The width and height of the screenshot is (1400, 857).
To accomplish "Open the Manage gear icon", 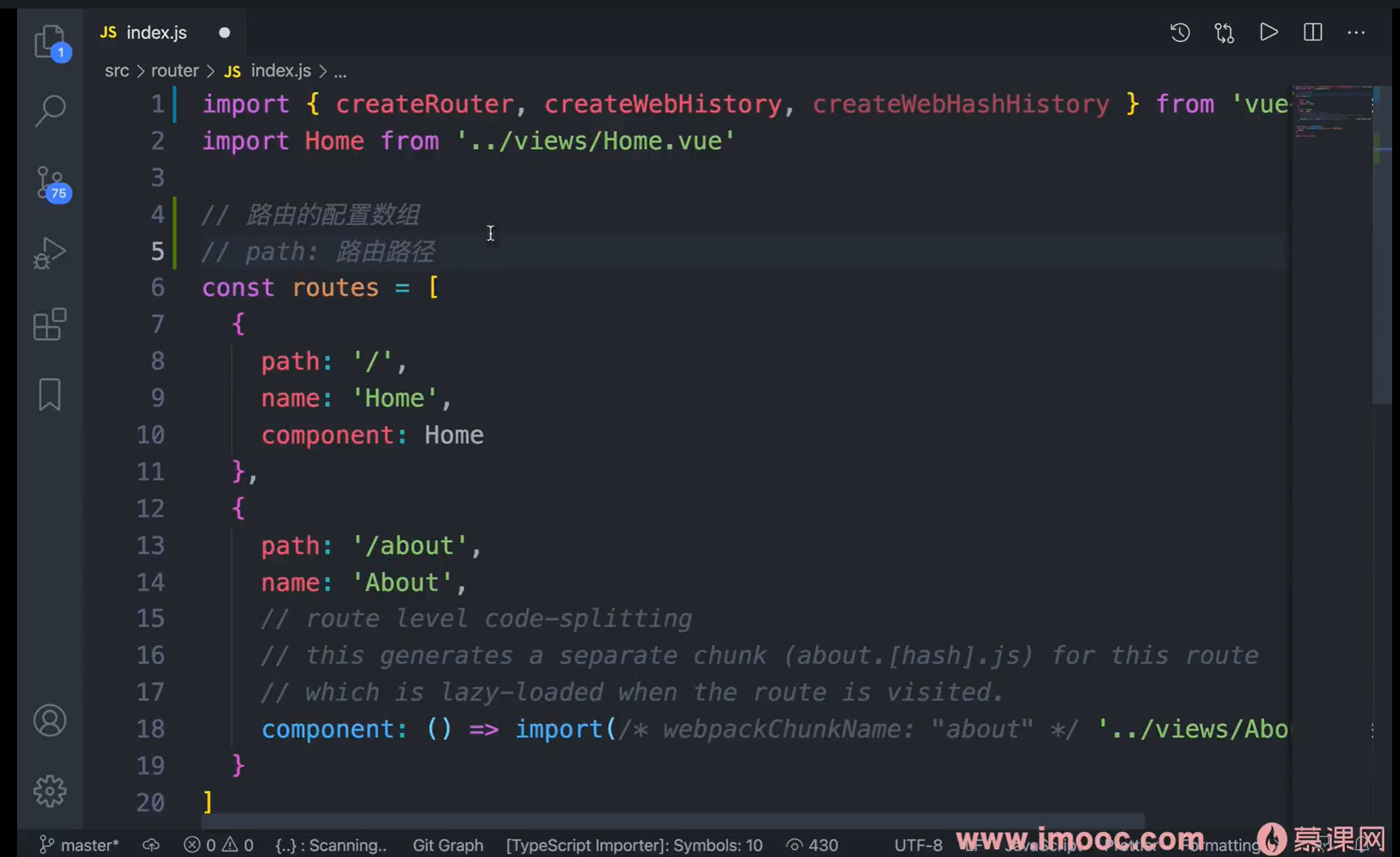I will point(50,792).
